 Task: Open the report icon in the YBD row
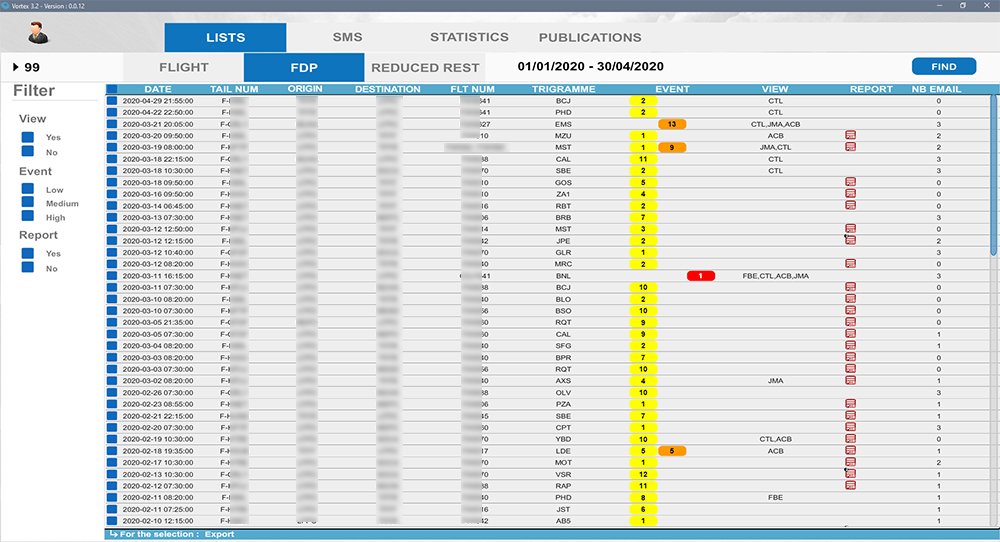[x=850, y=439]
